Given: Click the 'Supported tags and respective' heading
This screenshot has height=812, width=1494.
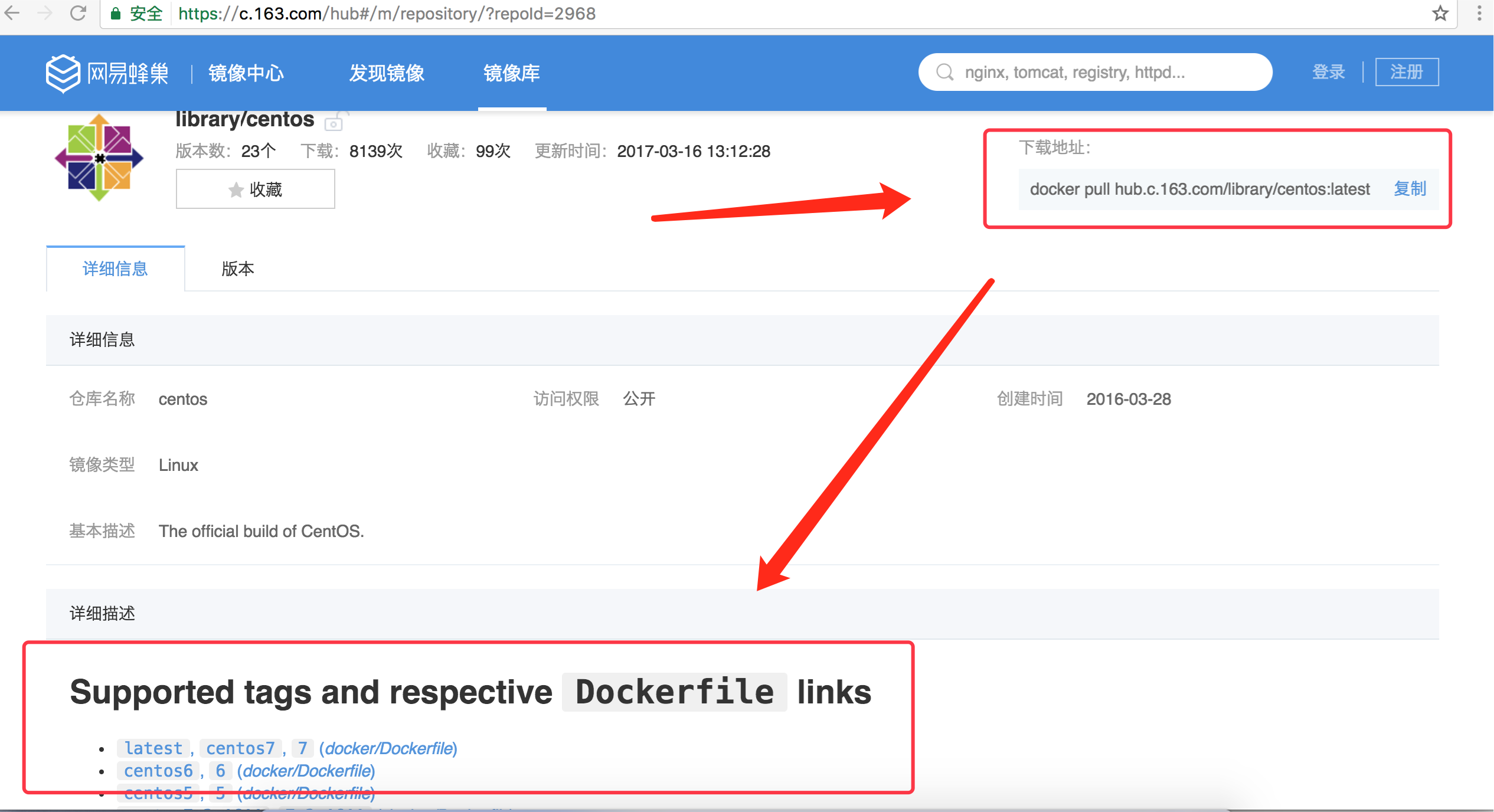Looking at the screenshot, I should (310, 692).
